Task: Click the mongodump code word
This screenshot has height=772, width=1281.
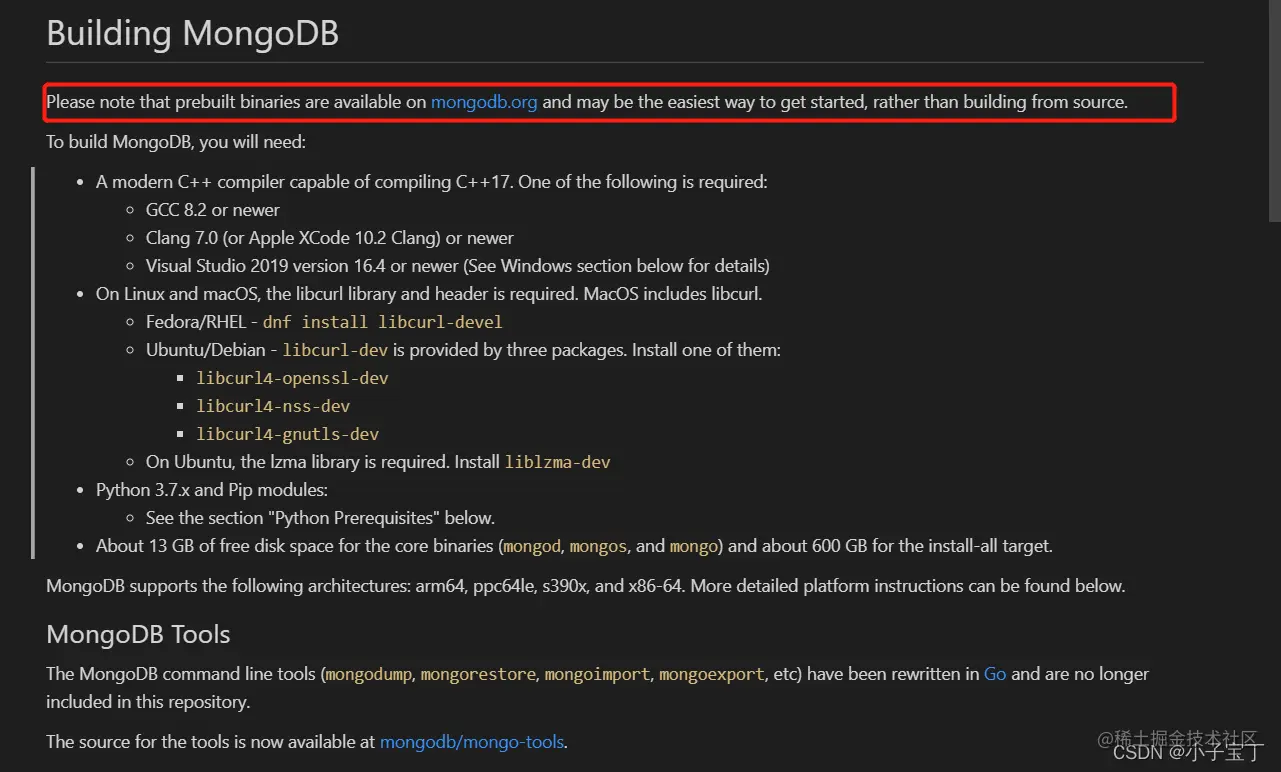Action: click(x=369, y=674)
